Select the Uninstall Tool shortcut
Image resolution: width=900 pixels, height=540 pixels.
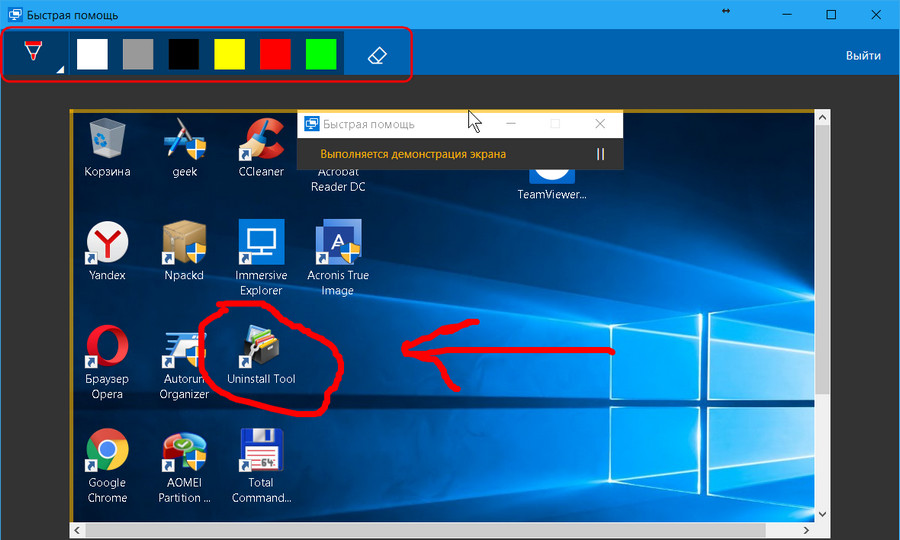point(261,355)
